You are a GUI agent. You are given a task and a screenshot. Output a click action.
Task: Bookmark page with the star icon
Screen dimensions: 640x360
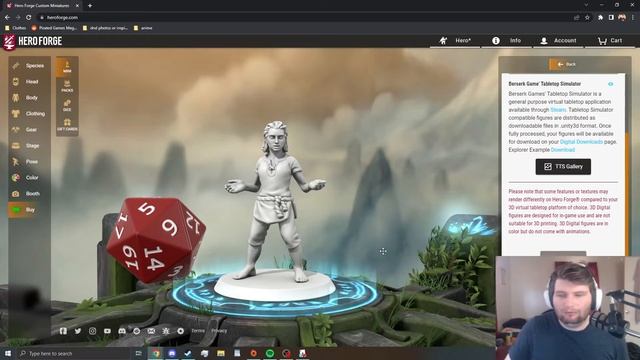pos(587,18)
